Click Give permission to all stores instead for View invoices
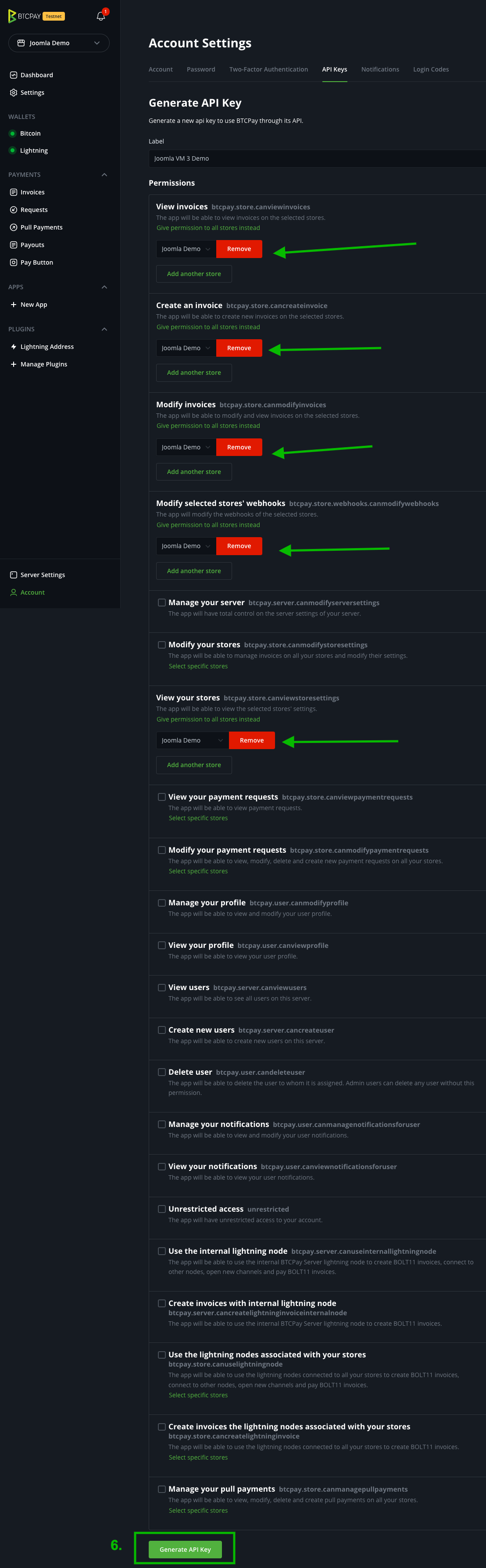The image size is (486, 1568). (208, 227)
